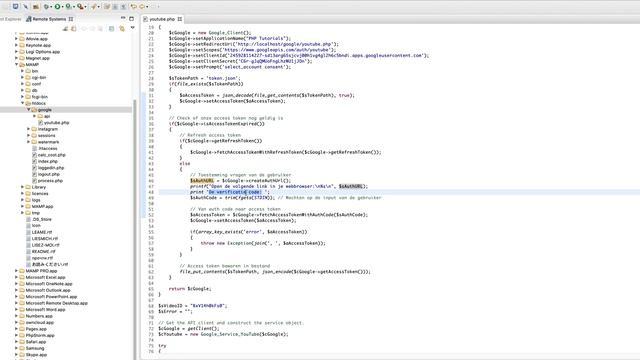Viewport: 640px width, 360px height.
Task: Select the owncloud.app folder
Action: [x=40, y=322]
